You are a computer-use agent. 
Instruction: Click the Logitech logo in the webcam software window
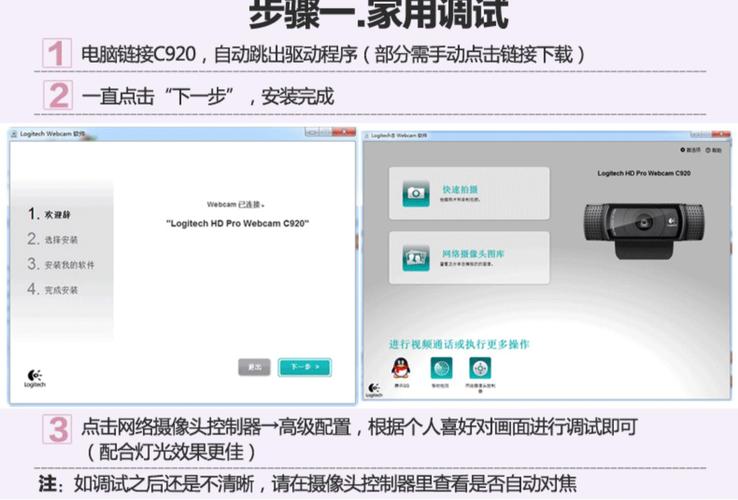click(374, 390)
